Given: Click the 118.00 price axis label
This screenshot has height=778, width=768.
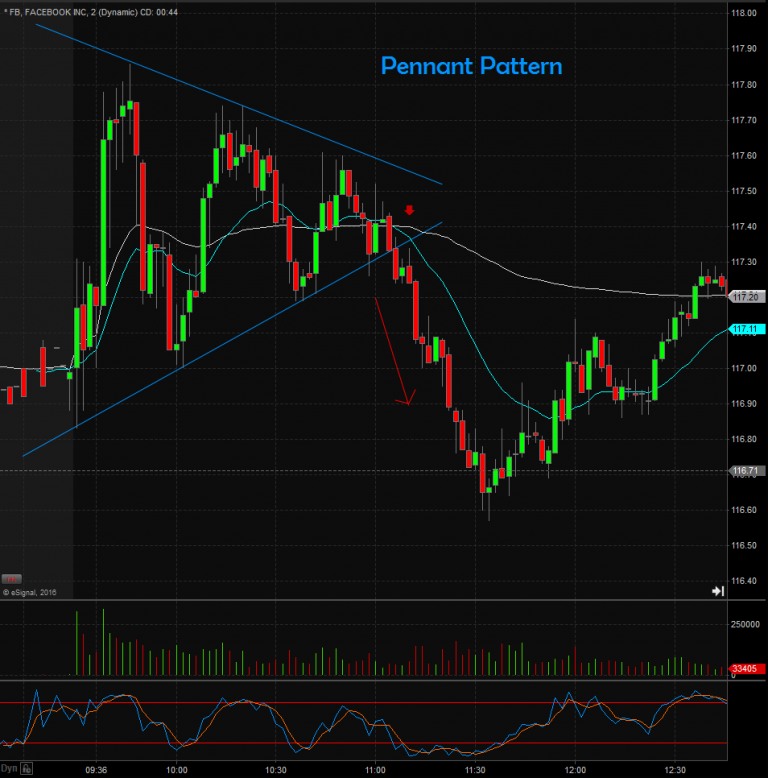Looking at the screenshot, I should [x=743, y=13].
